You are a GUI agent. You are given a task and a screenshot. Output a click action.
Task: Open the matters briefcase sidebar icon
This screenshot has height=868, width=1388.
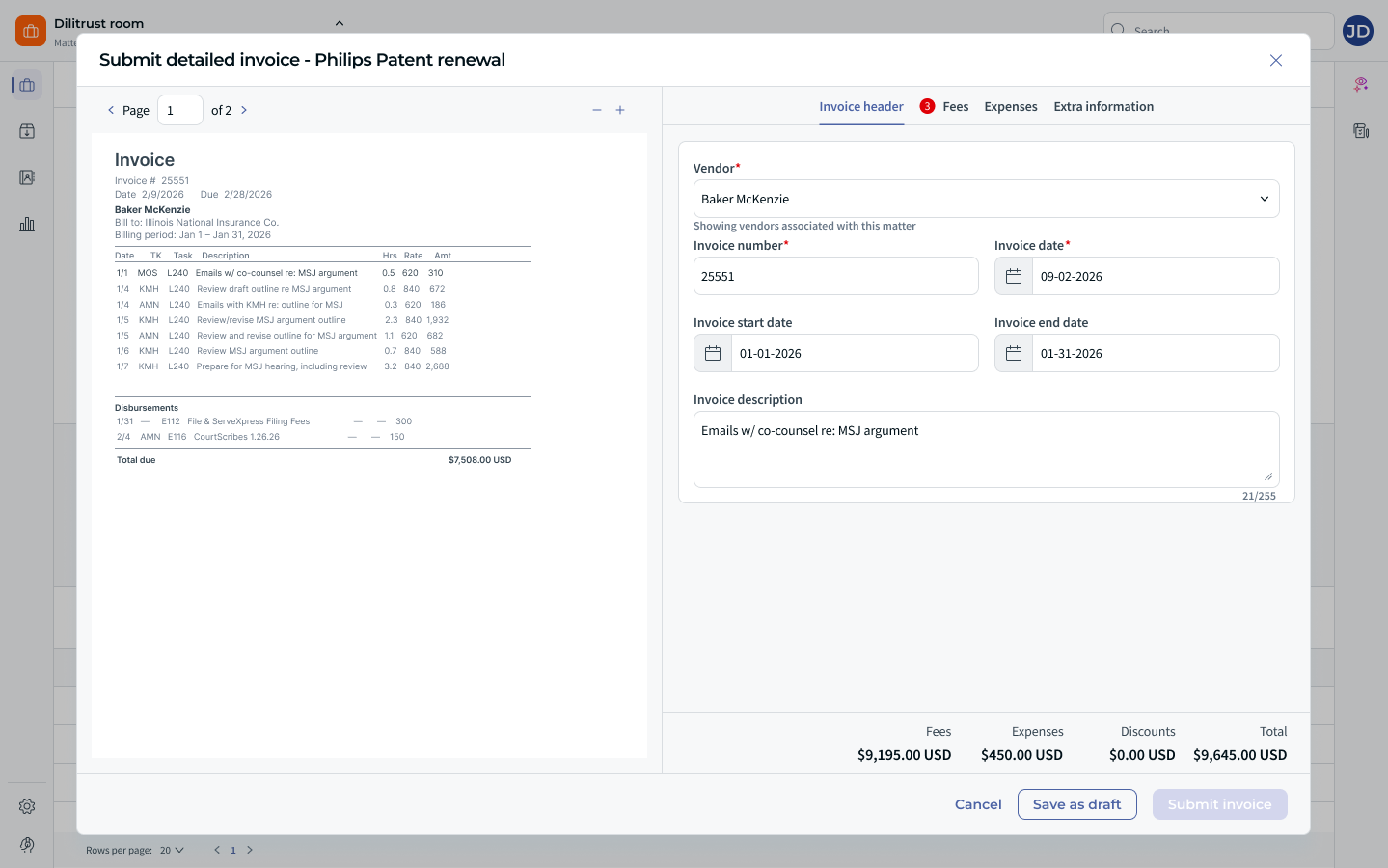tap(27, 85)
